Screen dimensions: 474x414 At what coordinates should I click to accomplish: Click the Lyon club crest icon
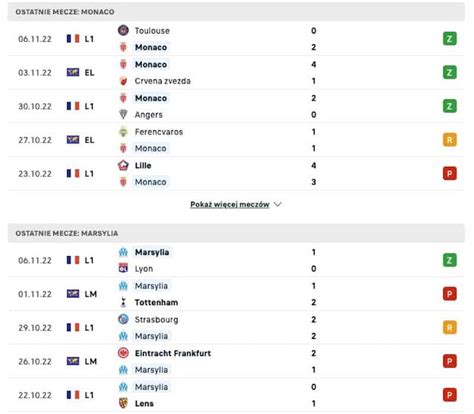123,268
